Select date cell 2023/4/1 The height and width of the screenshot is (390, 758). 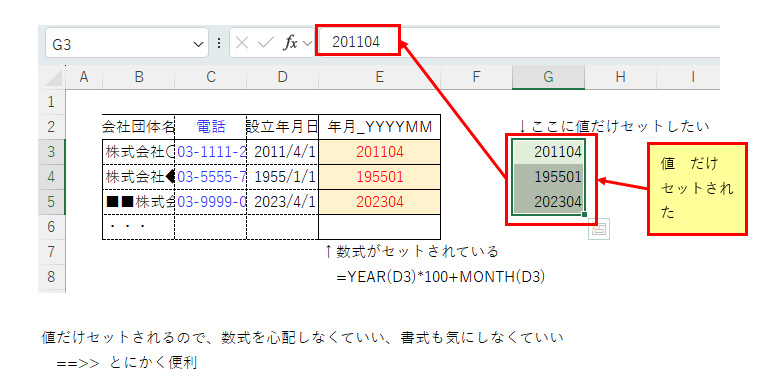pyautogui.click(x=283, y=202)
